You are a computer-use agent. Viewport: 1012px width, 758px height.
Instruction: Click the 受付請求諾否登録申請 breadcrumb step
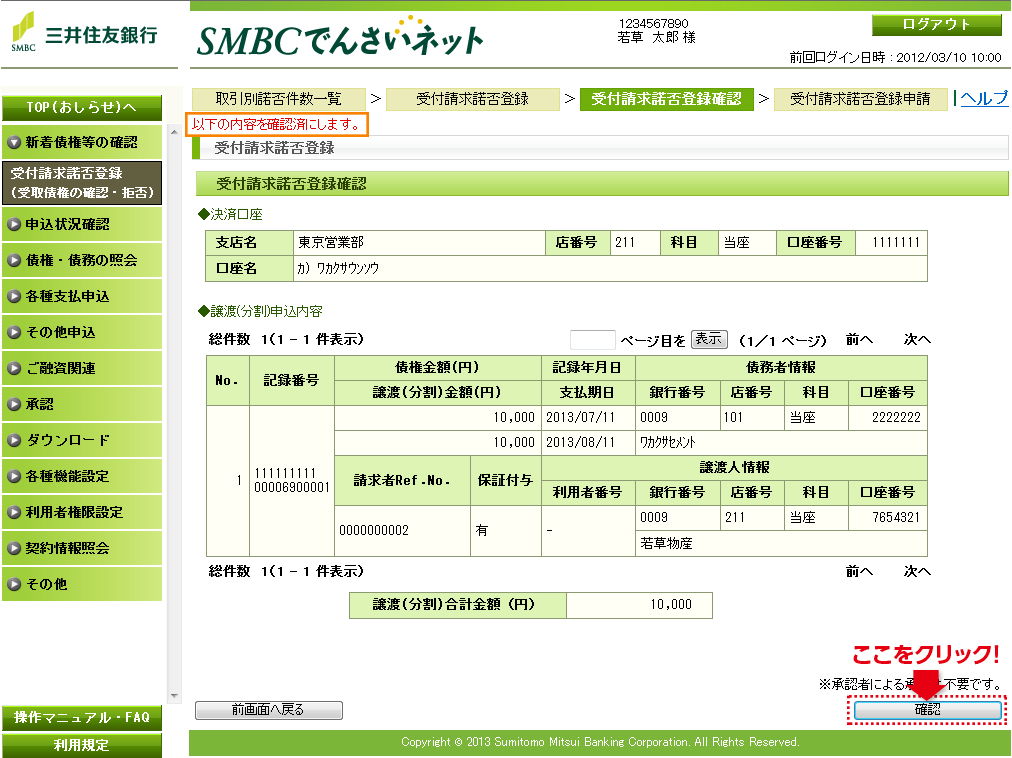click(860, 99)
